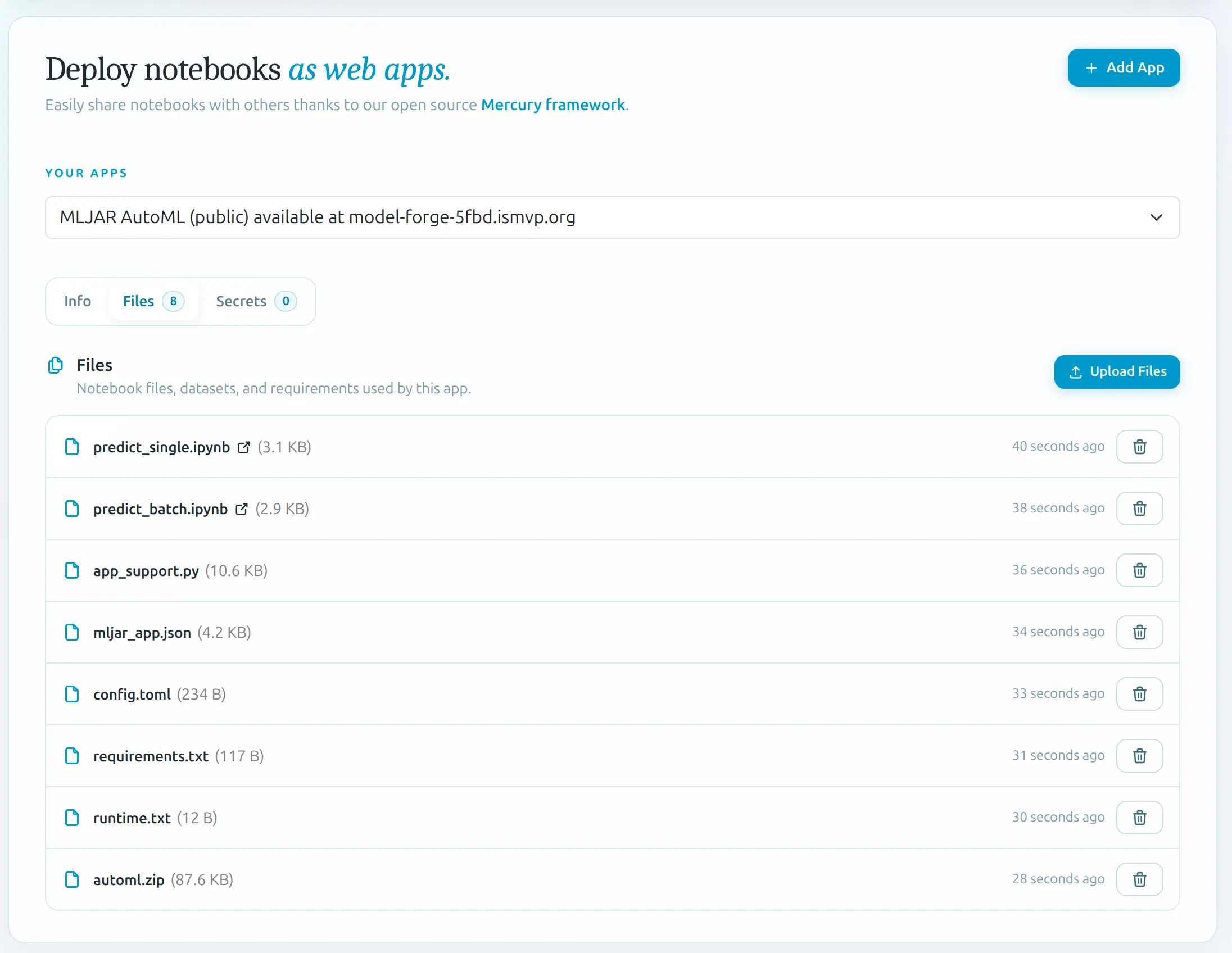Switch to the Files tab
This screenshot has width=1232, height=953.
pyautogui.click(x=153, y=301)
